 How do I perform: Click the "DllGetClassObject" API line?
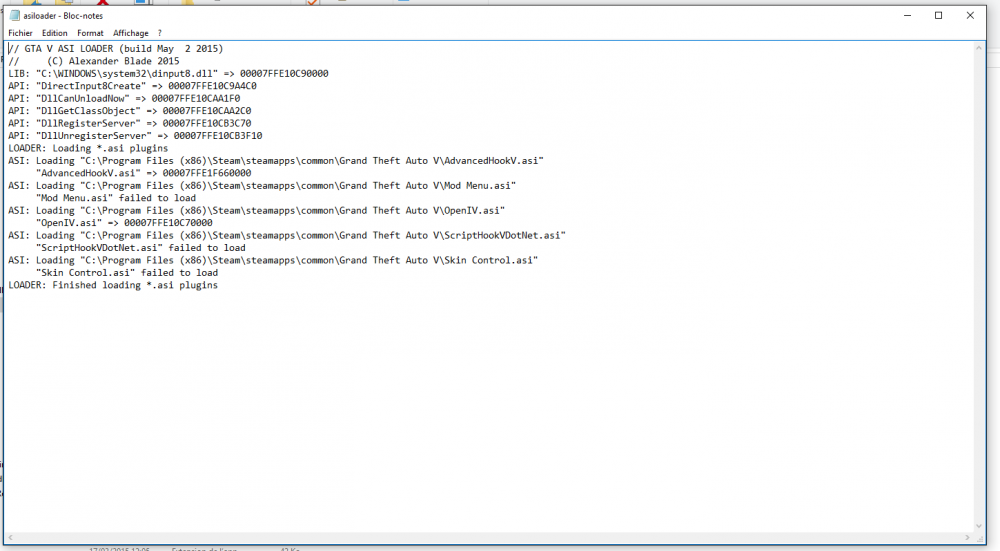click(x=130, y=111)
